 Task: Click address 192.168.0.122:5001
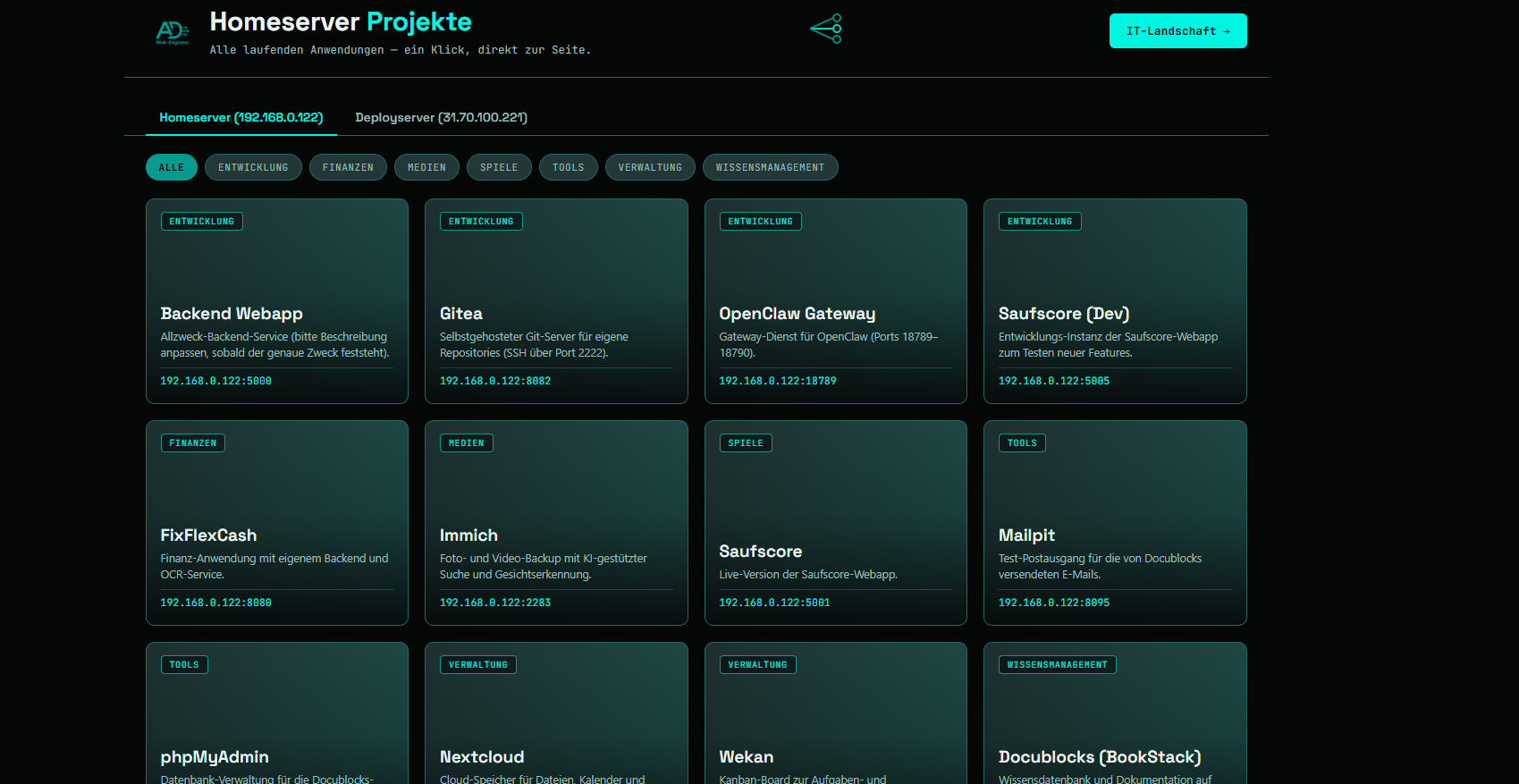click(x=774, y=603)
